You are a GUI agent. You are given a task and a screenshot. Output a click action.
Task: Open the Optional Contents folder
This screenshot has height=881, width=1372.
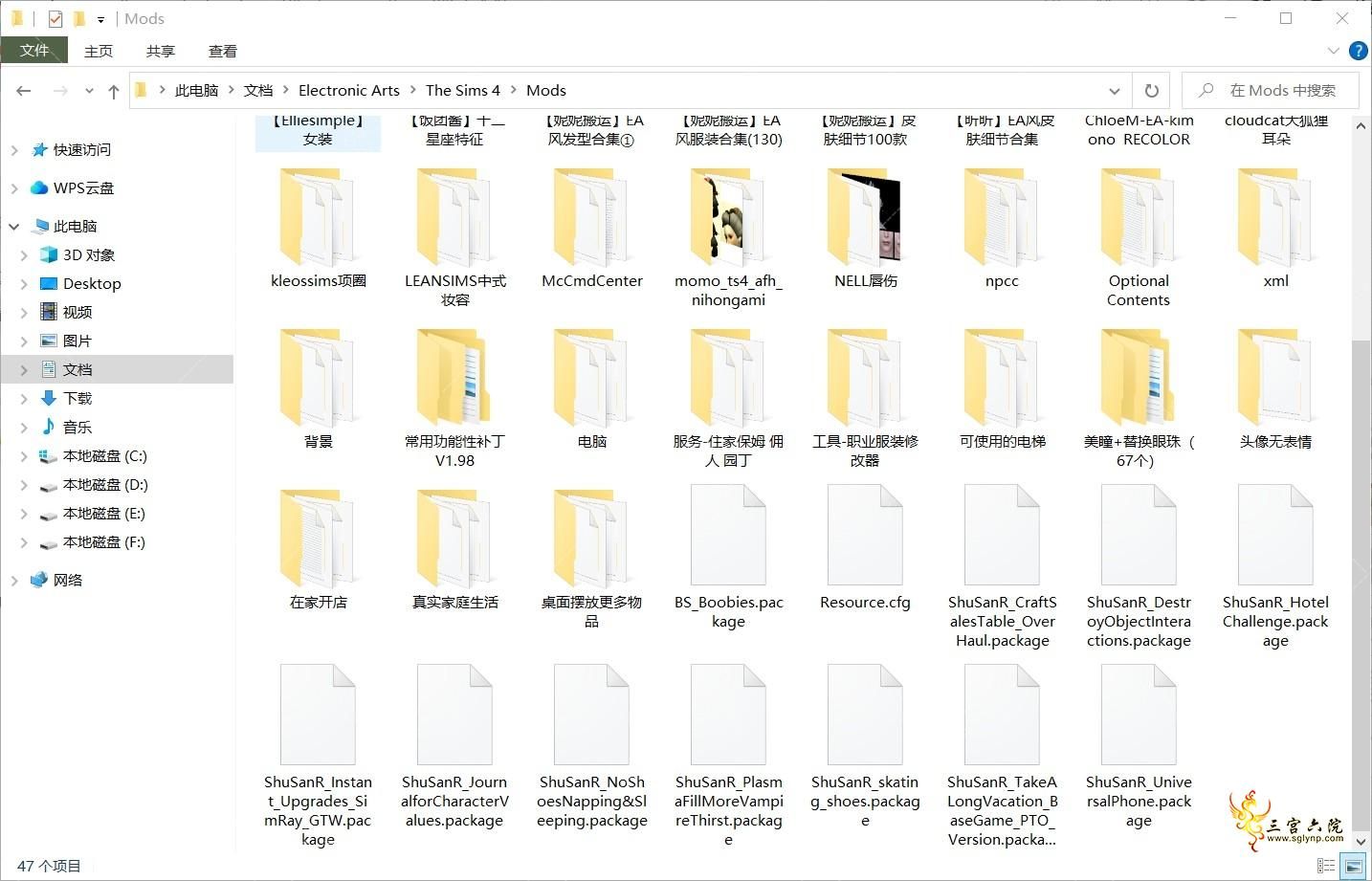1139,238
